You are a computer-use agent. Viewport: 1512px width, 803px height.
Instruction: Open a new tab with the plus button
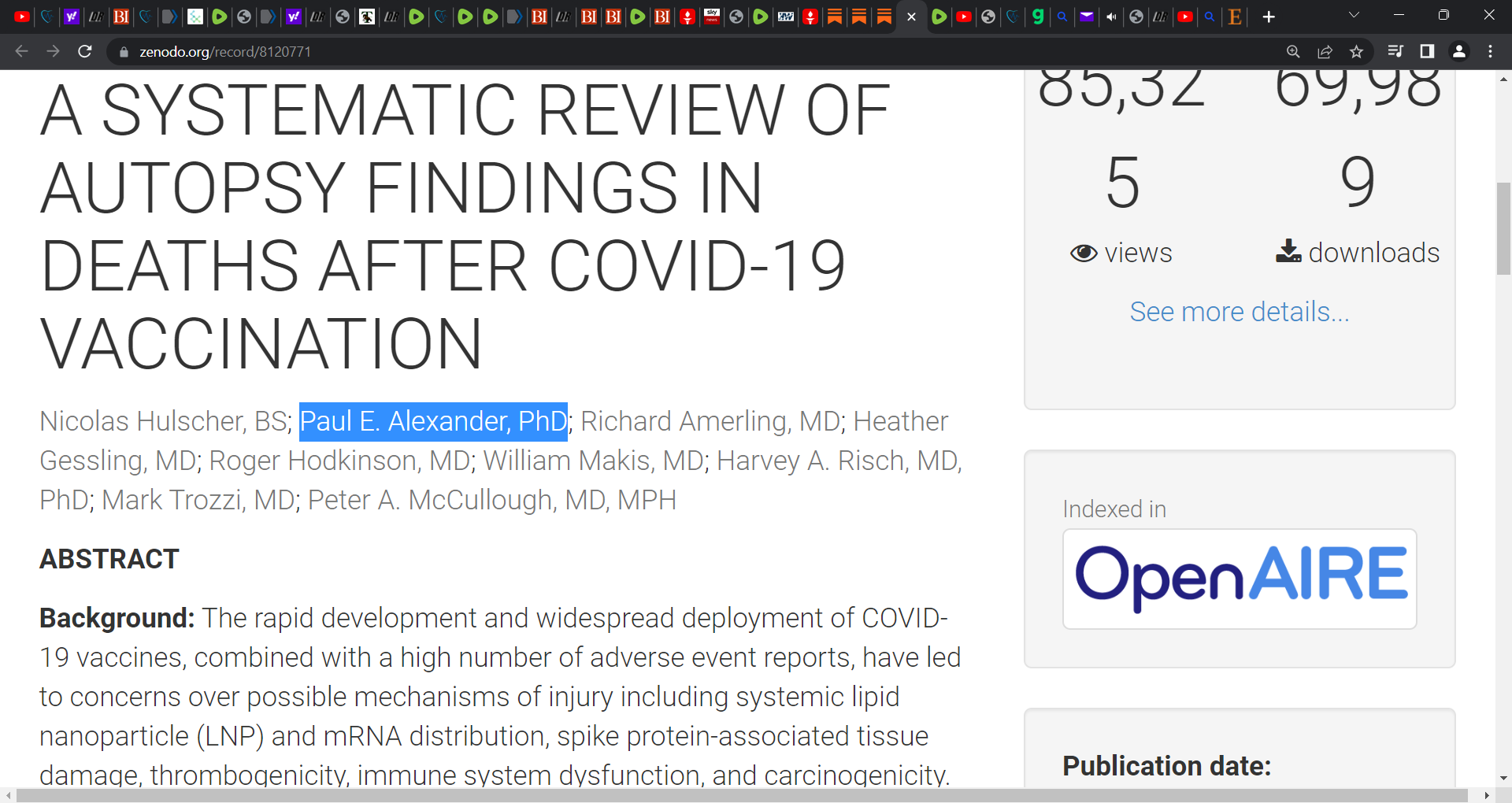[1269, 17]
